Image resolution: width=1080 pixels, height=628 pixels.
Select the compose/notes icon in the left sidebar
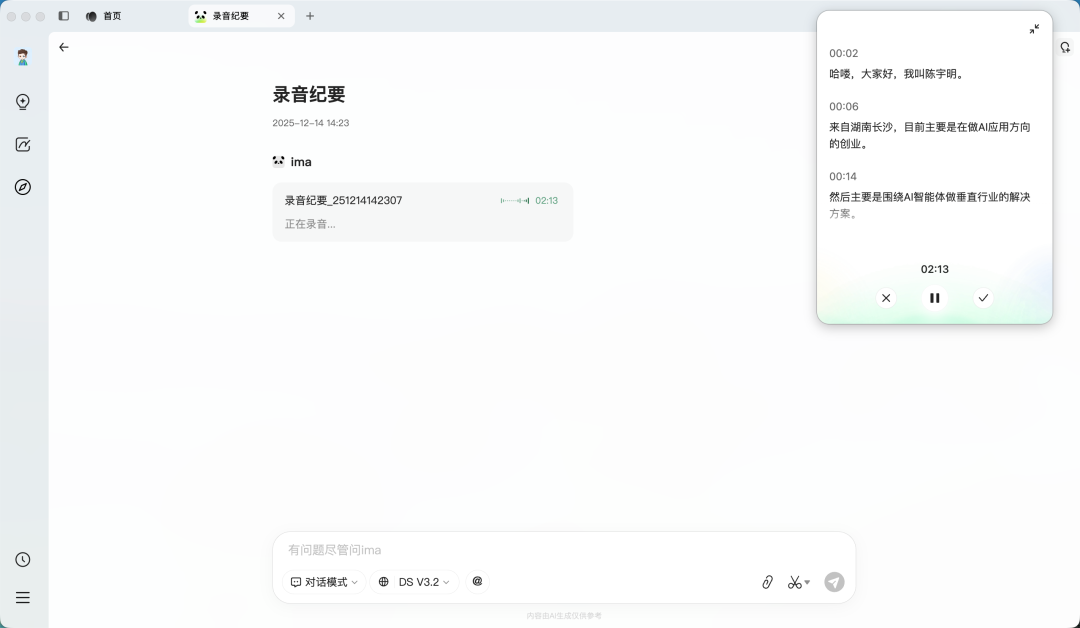23,144
